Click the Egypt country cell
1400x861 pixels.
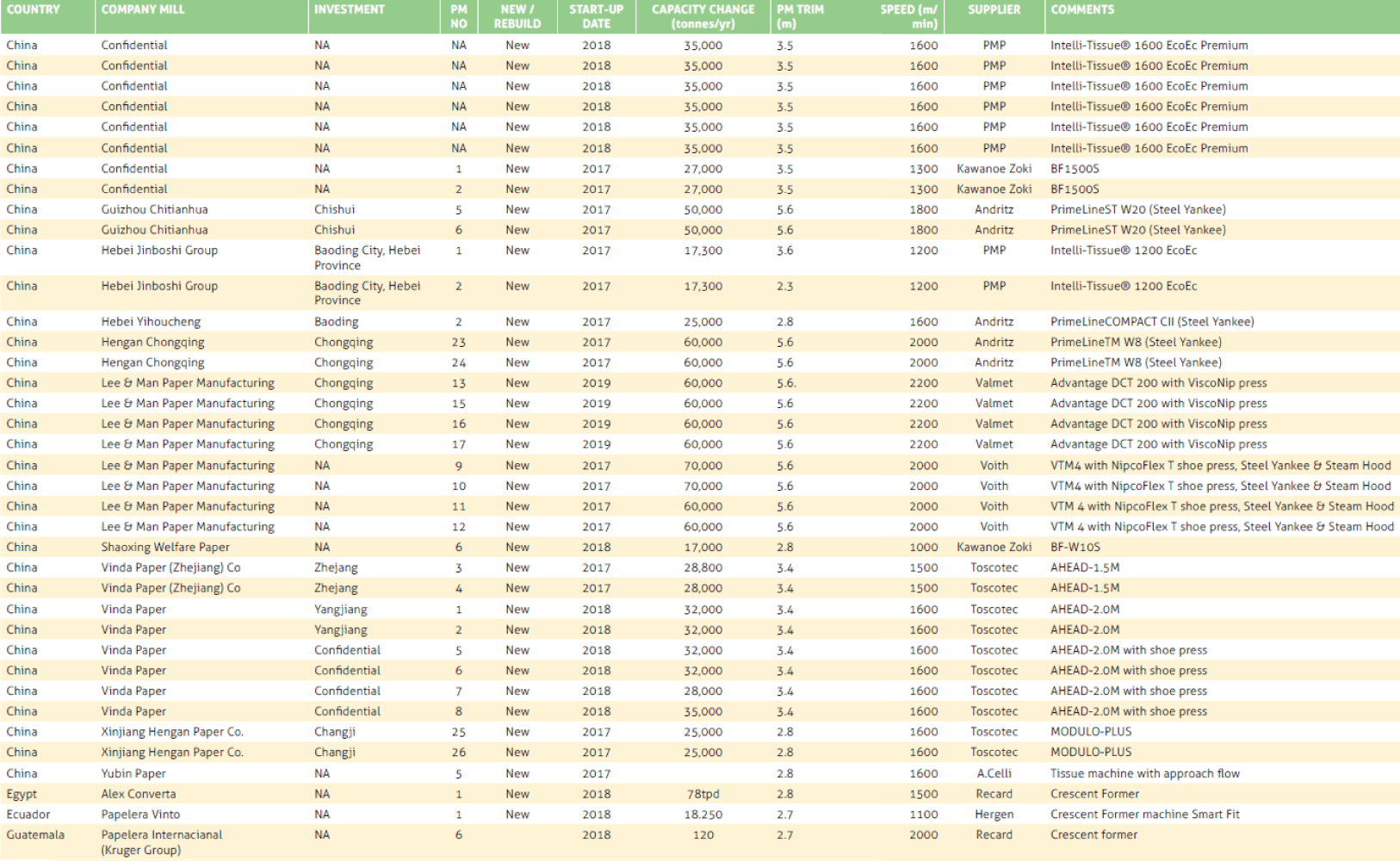click(22, 795)
